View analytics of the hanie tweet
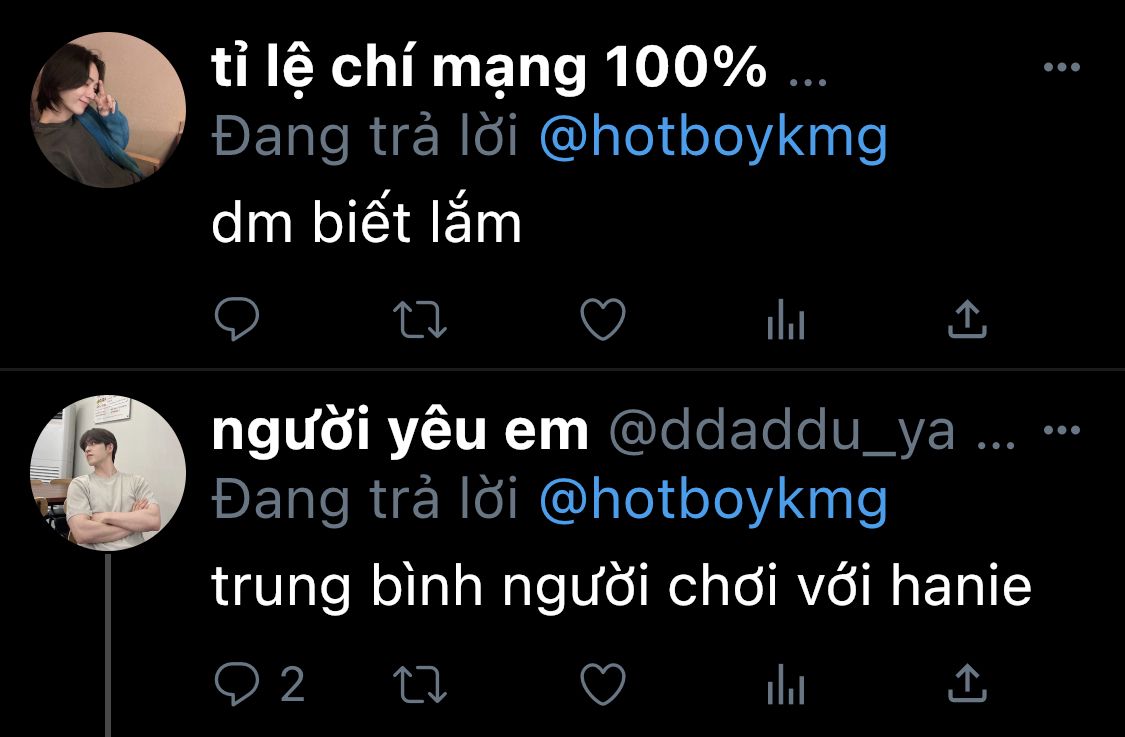 pyautogui.click(x=786, y=684)
